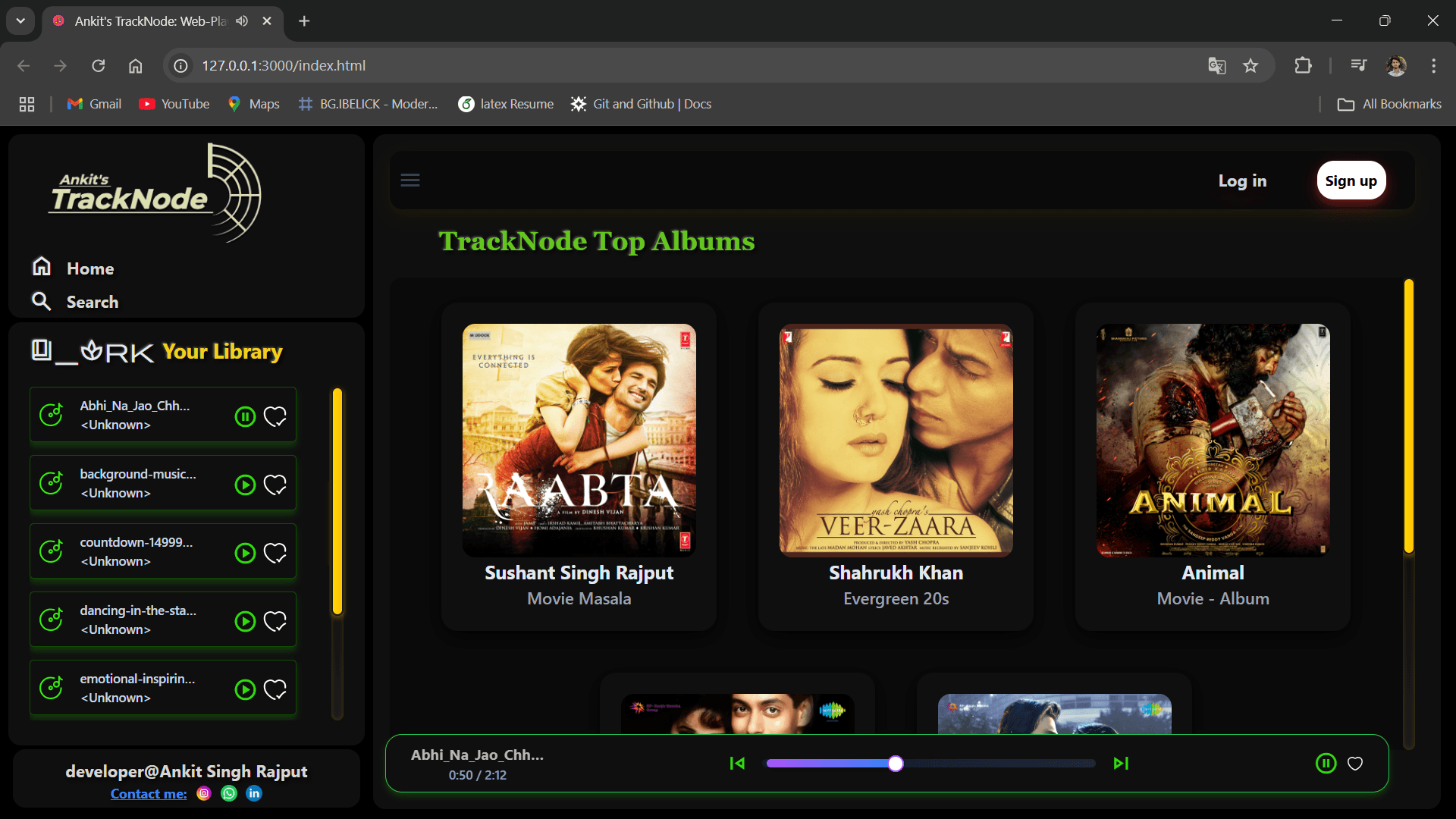
Task: Select the 'Your Library' heading
Action: (x=222, y=351)
